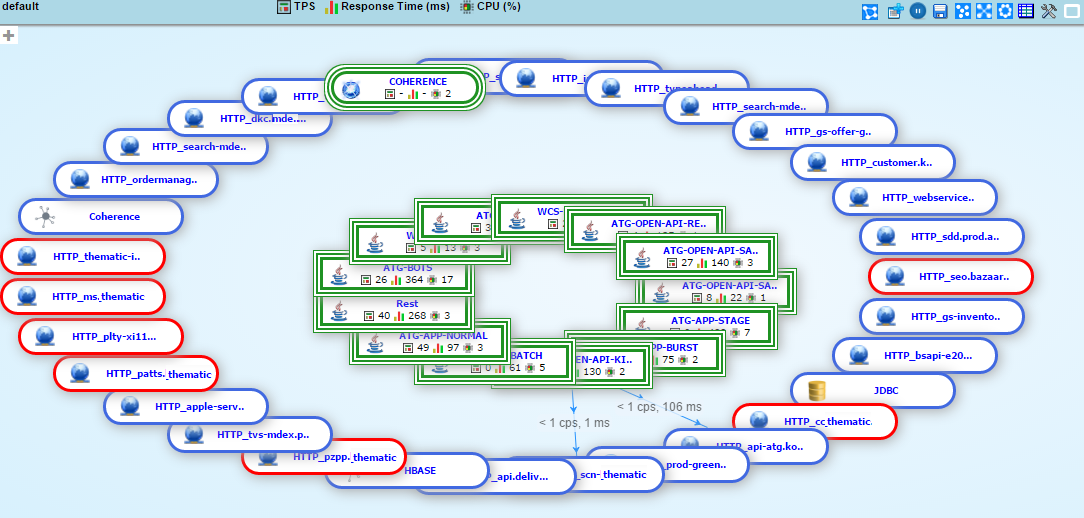Maximize the topology panel square icon
Viewport: 1084px width, 518px height.
click(x=1071, y=12)
